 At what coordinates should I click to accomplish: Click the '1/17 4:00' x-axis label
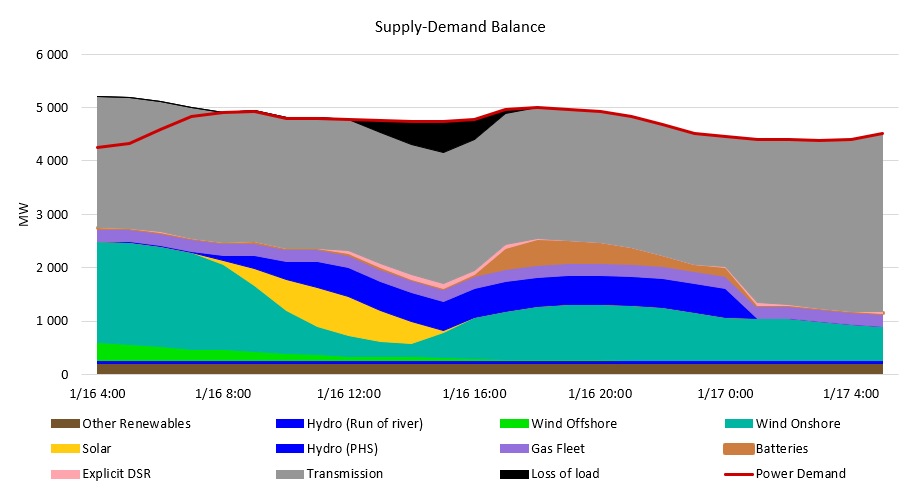click(x=851, y=394)
